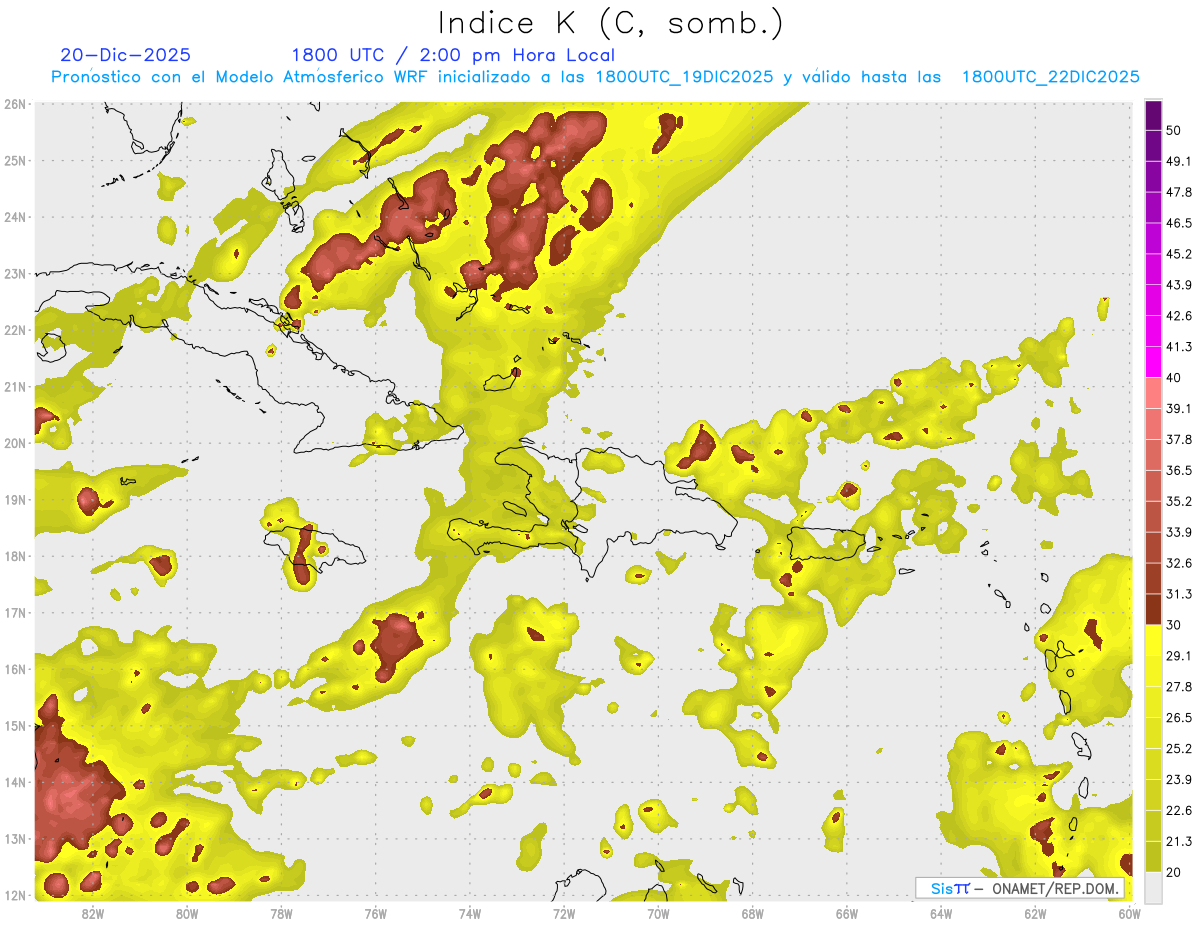Click the longitude label "66W"

(846, 914)
